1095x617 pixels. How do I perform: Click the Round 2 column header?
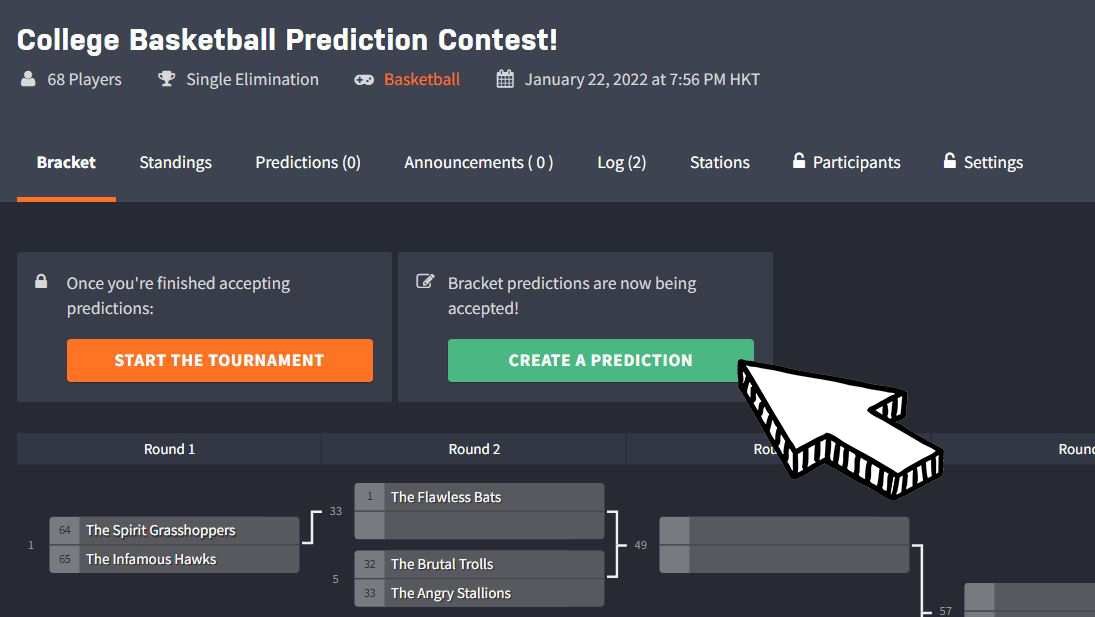[x=473, y=448]
